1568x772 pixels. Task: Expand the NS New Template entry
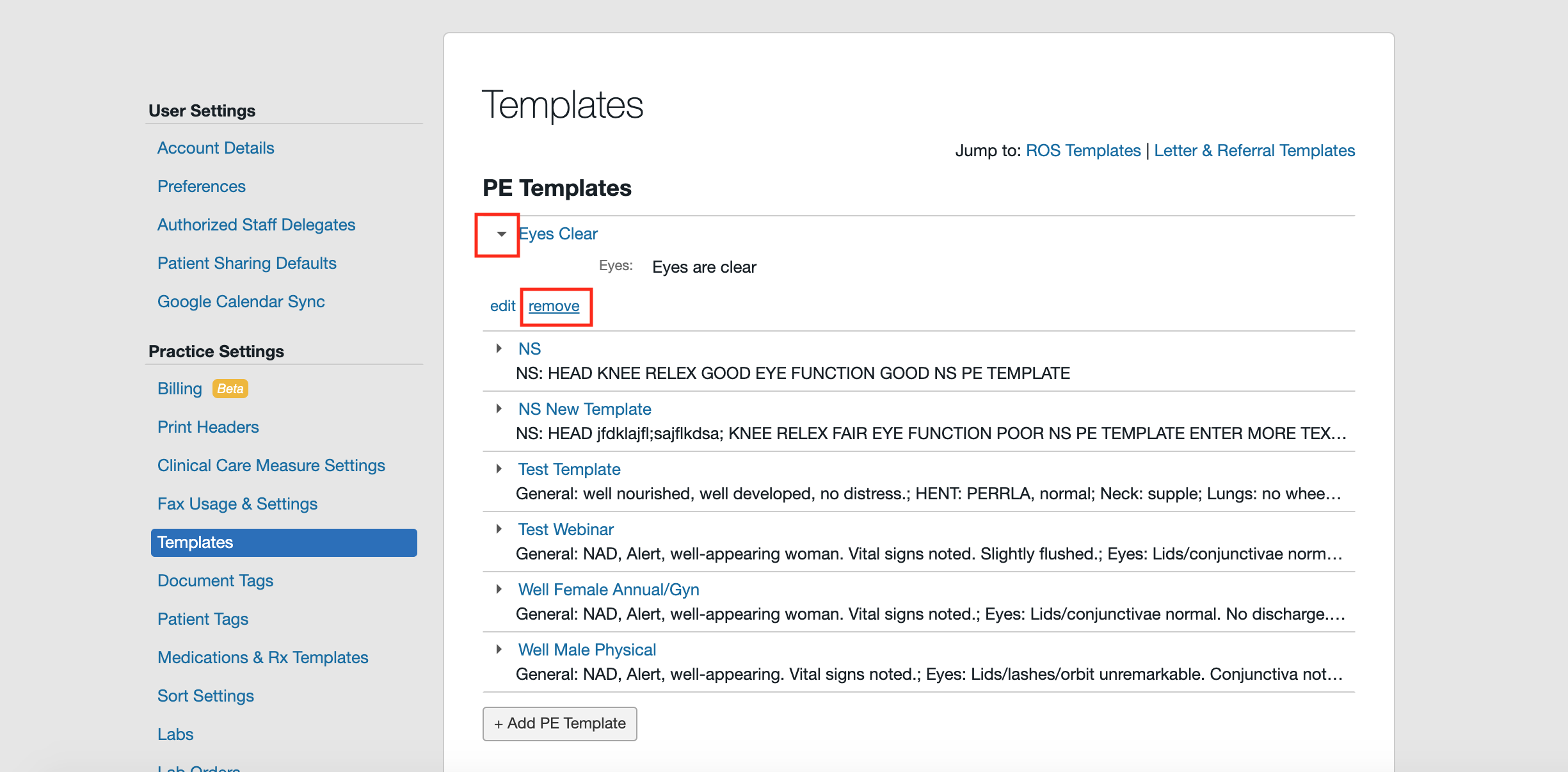click(499, 408)
